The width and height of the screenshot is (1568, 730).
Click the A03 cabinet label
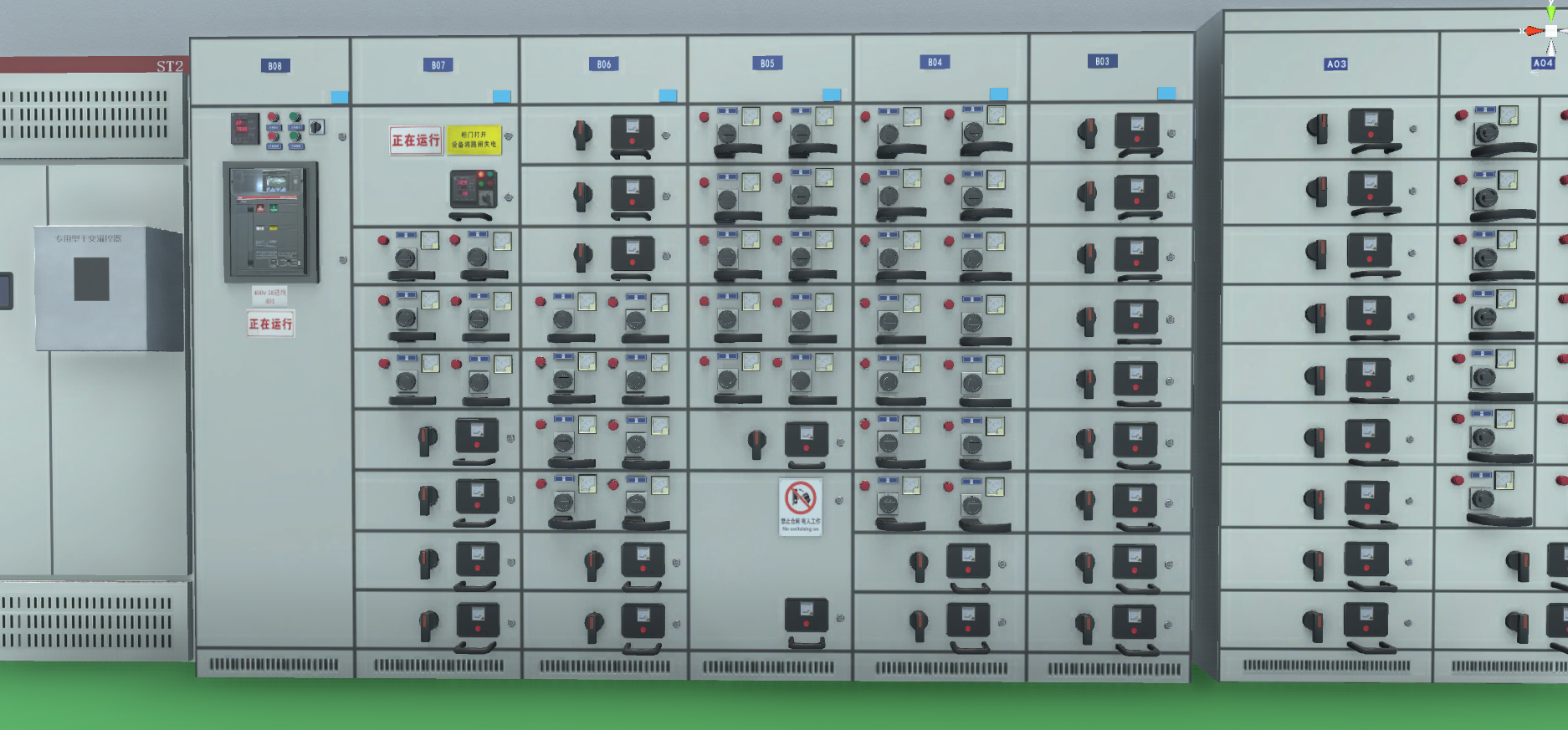coord(1336,64)
